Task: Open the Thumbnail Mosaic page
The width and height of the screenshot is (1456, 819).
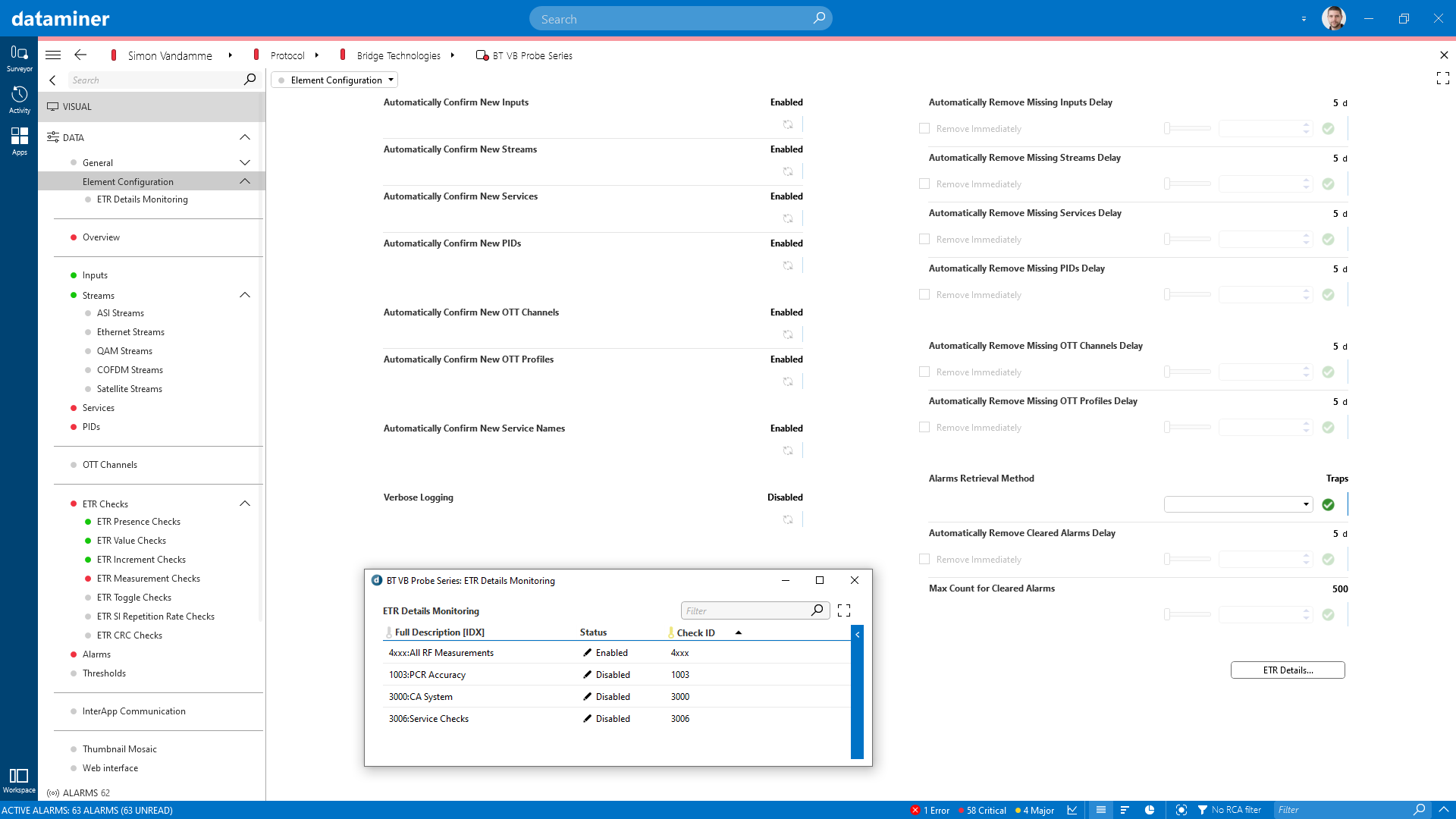Action: 120,749
